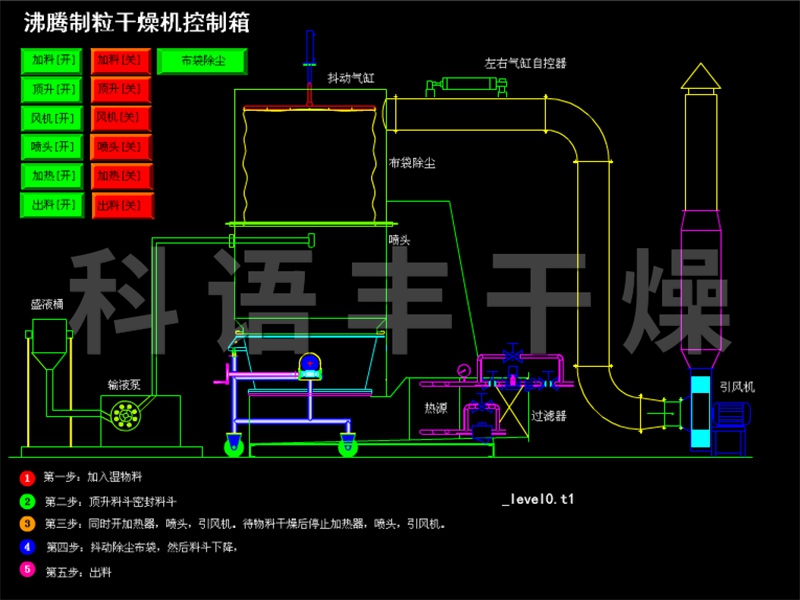Click the 热源 heat source box
Screen dimensions: 800x600
[x=434, y=408]
